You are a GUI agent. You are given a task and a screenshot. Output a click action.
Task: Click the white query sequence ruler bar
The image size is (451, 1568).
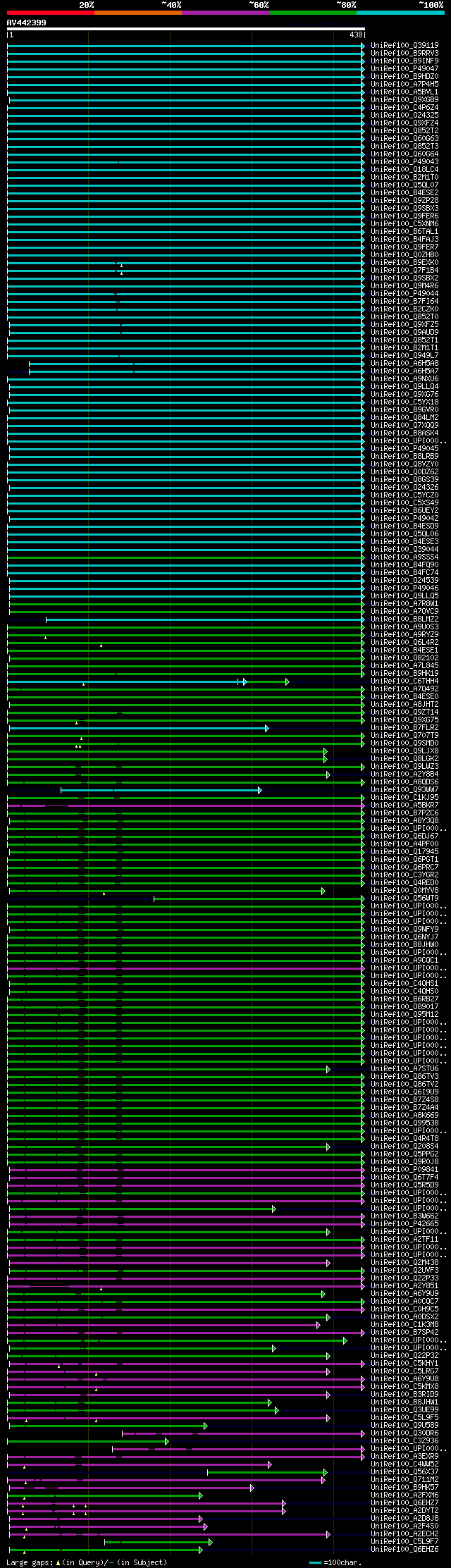click(x=186, y=29)
